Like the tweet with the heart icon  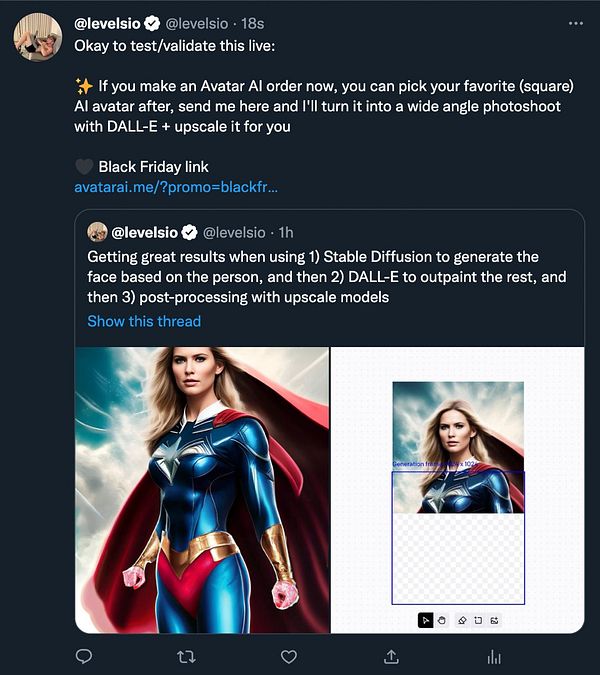pos(289,657)
